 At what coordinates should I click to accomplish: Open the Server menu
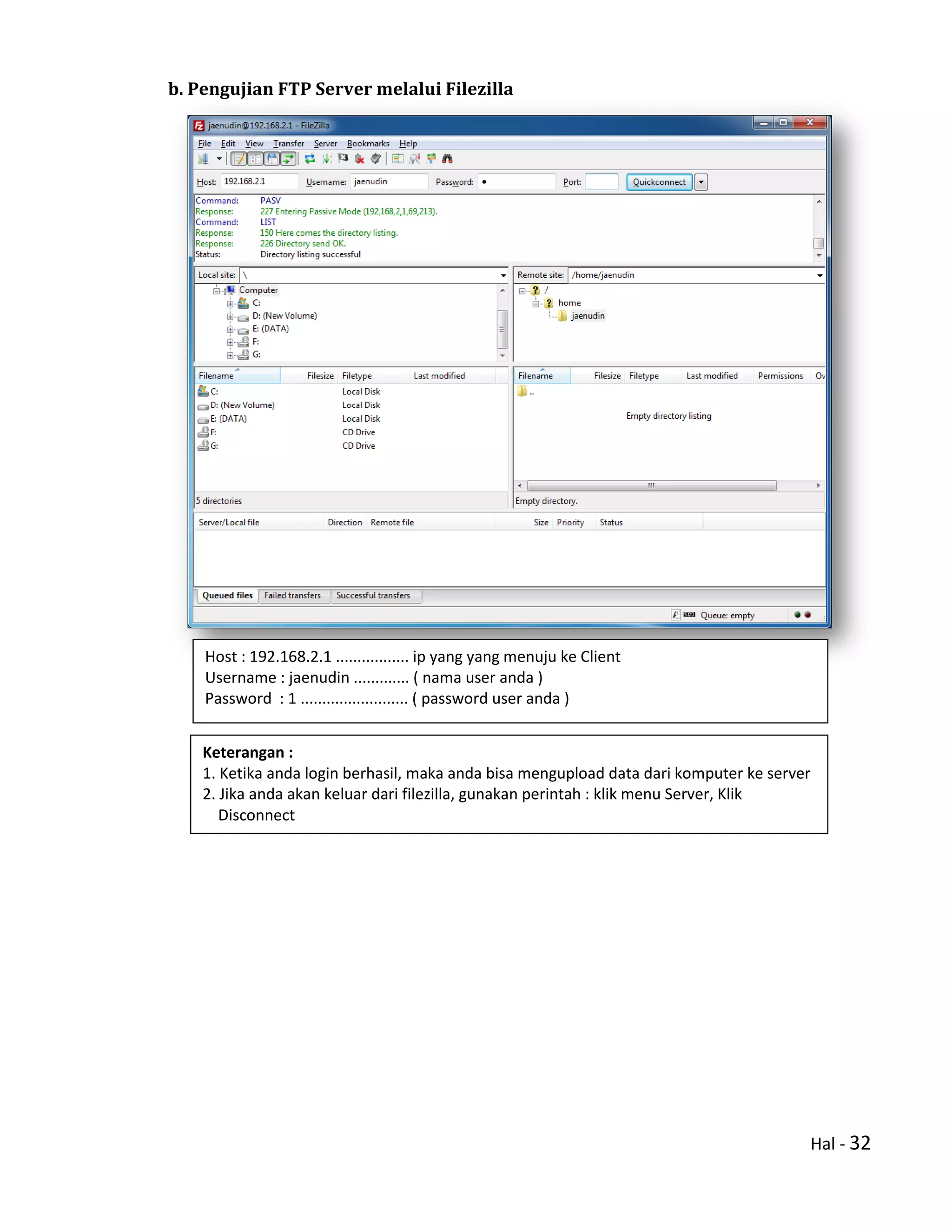point(325,143)
